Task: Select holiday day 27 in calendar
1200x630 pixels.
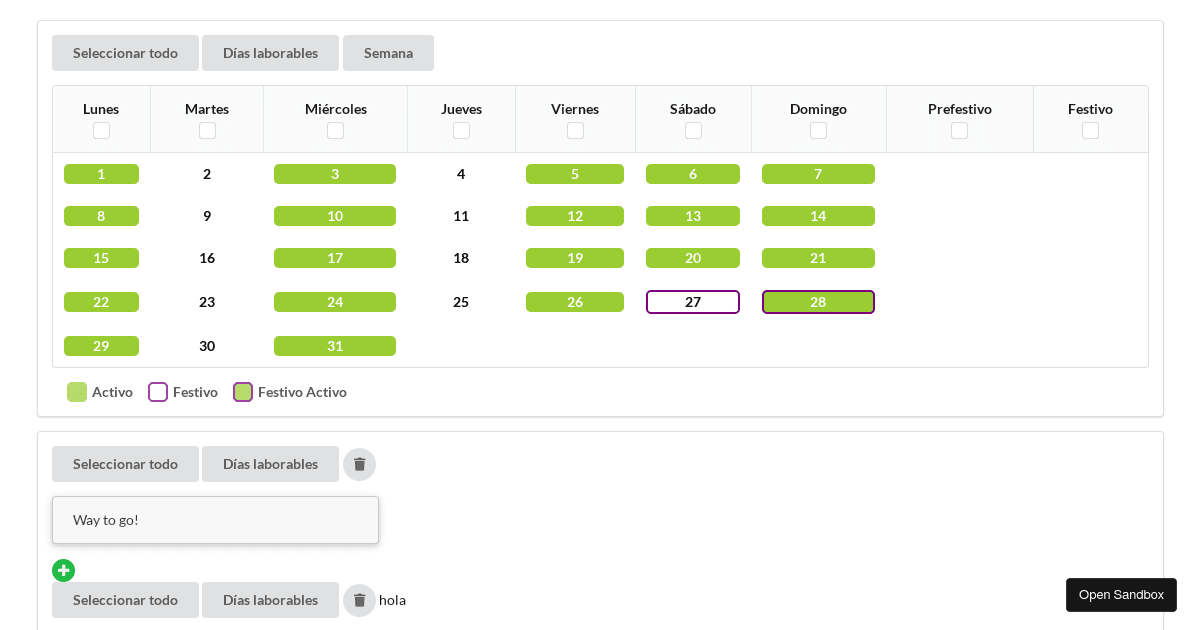Action: pyautogui.click(x=693, y=302)
